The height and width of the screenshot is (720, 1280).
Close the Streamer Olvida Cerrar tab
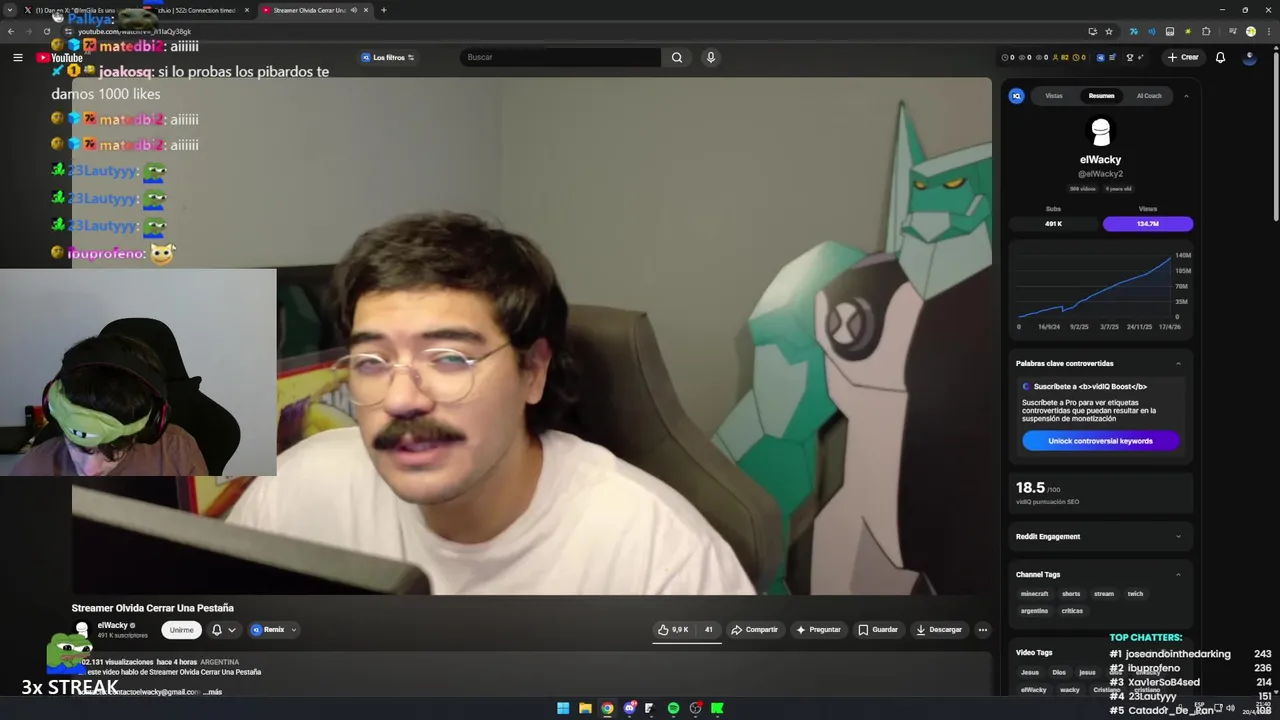coord(366,10)
